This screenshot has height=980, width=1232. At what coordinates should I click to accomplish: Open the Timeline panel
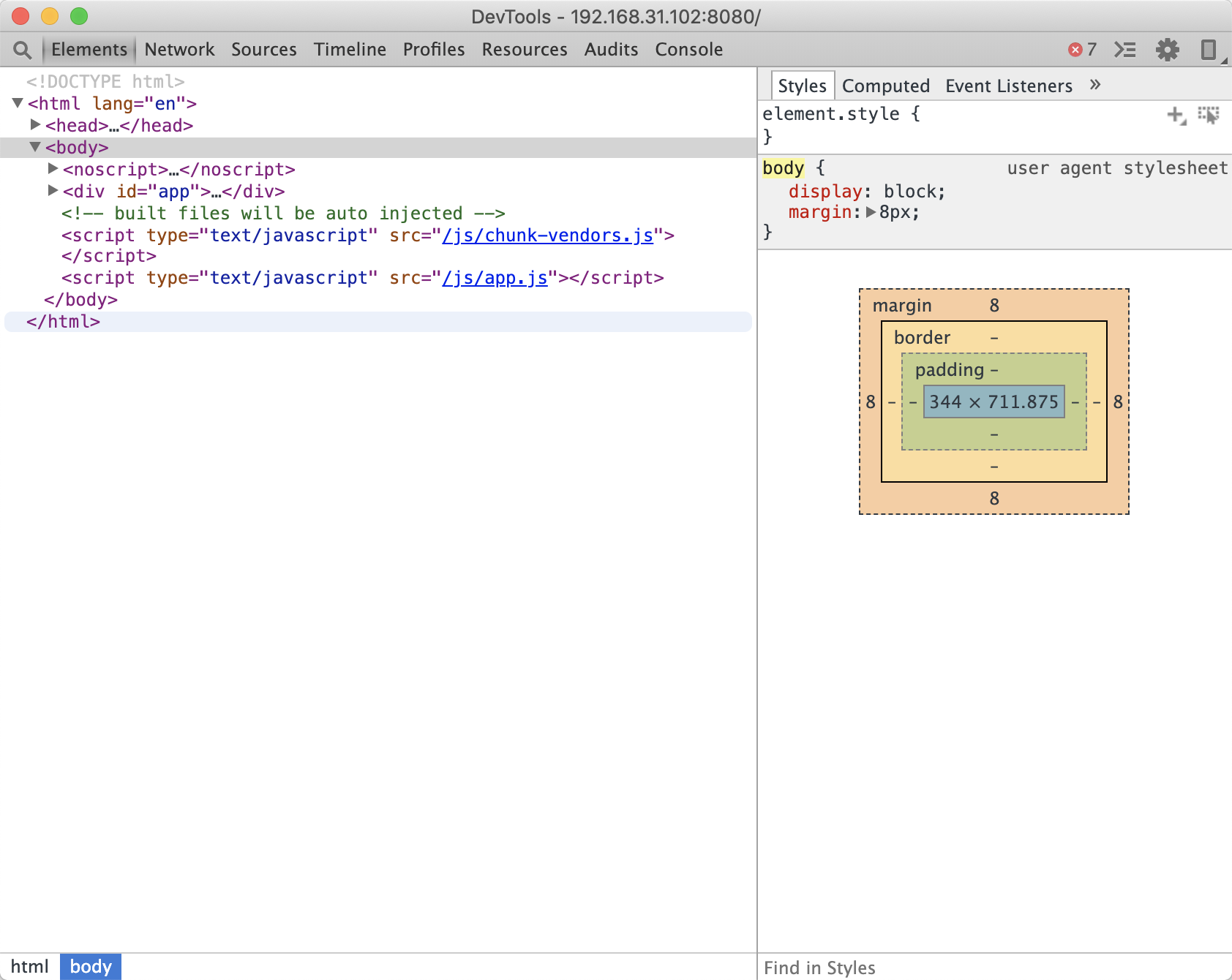[x=350, y=50]
